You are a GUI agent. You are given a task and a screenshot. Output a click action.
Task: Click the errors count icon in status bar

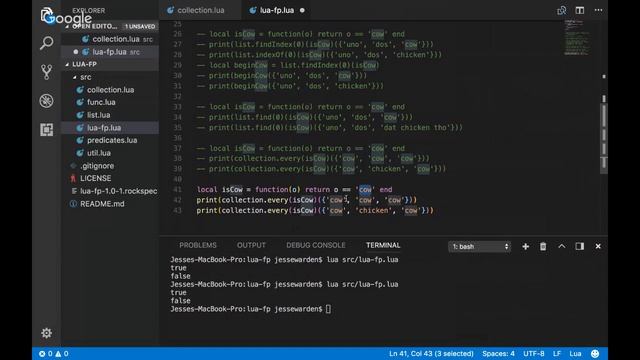click(x=42, y=354)
